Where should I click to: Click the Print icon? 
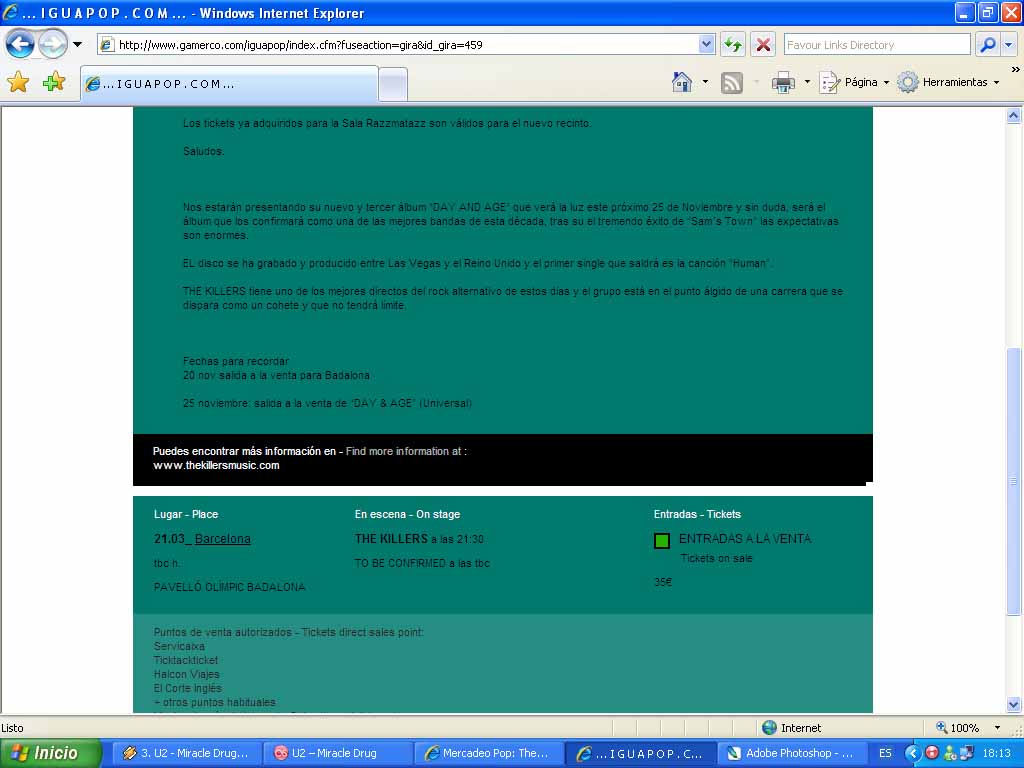(x=783, y=82)
